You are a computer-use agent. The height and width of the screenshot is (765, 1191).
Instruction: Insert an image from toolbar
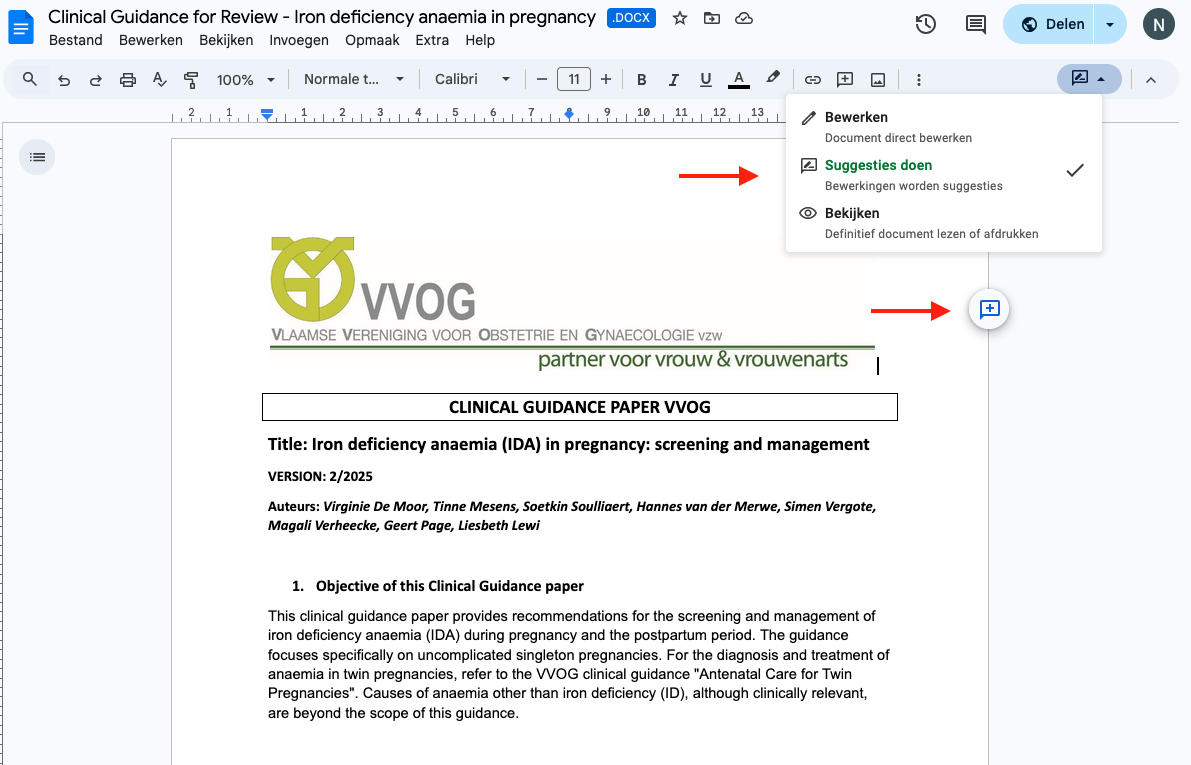pyautogui.click(x=877, y=80)
